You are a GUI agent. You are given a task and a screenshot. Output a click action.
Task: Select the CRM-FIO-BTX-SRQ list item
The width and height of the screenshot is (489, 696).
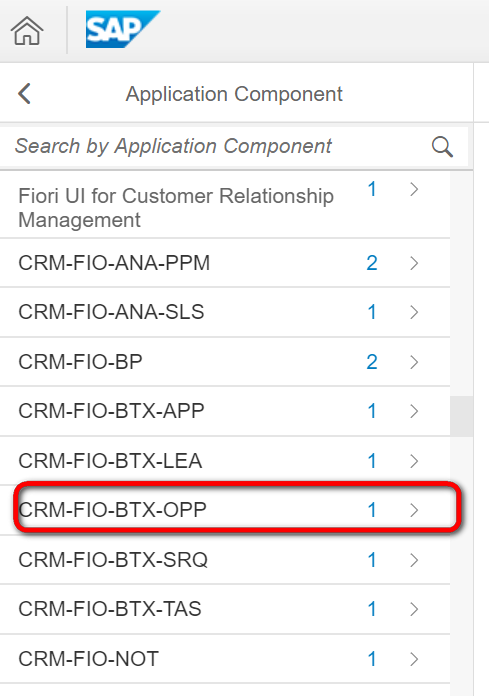pyautogui.click(x=225, y=560)
